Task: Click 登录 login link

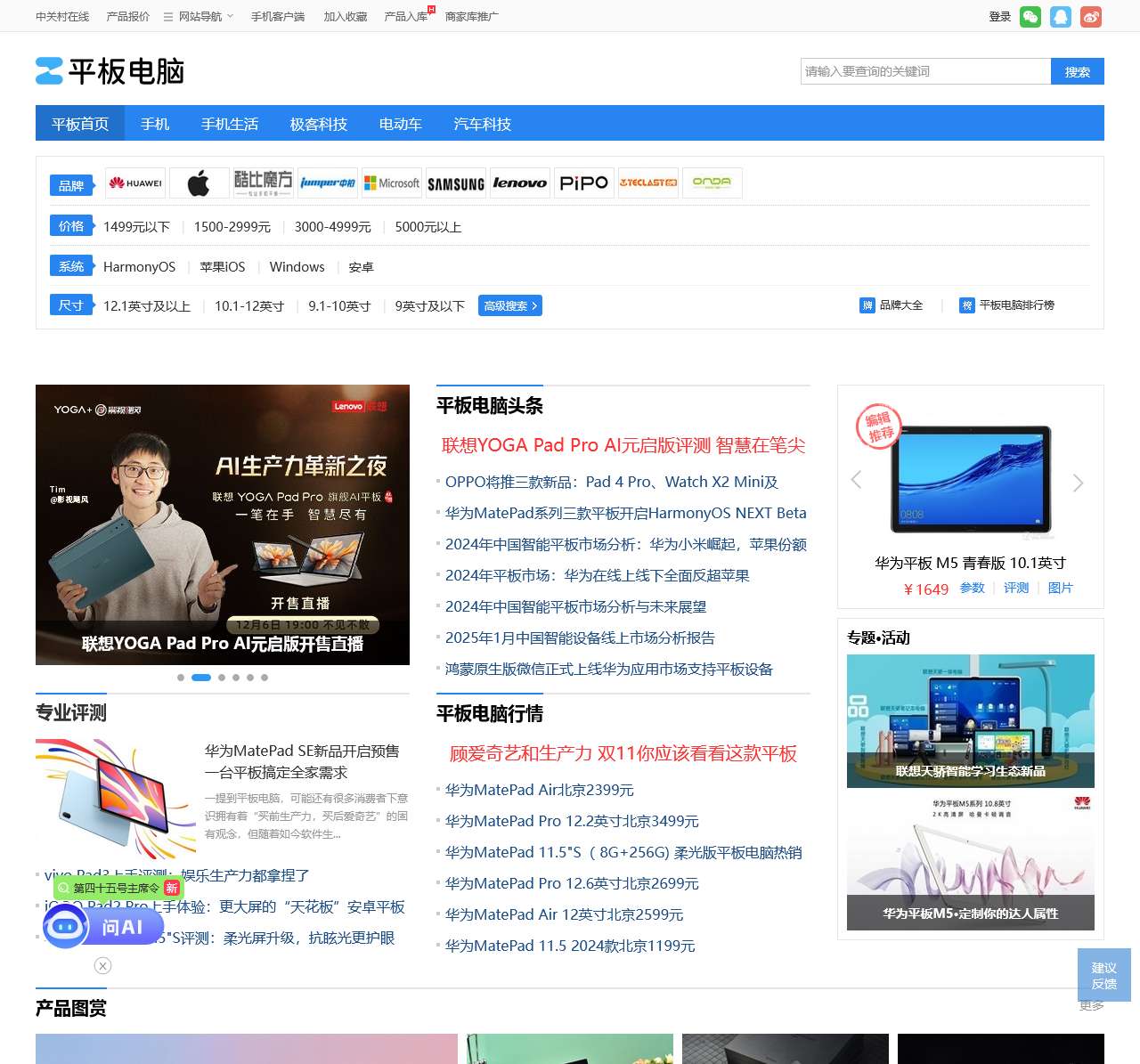Action: (x=1000, y=17)
